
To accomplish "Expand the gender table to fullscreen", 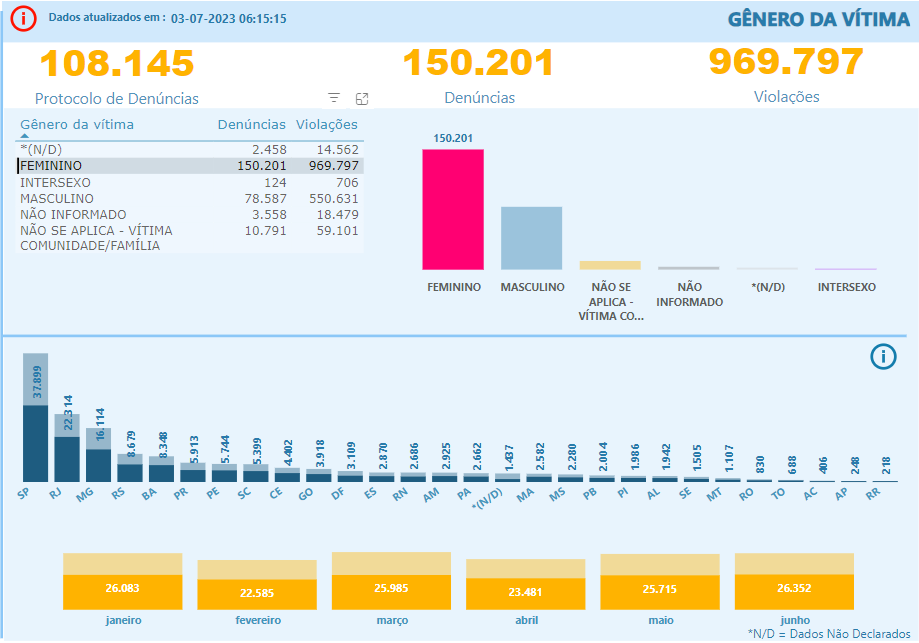I will point(362,98).
